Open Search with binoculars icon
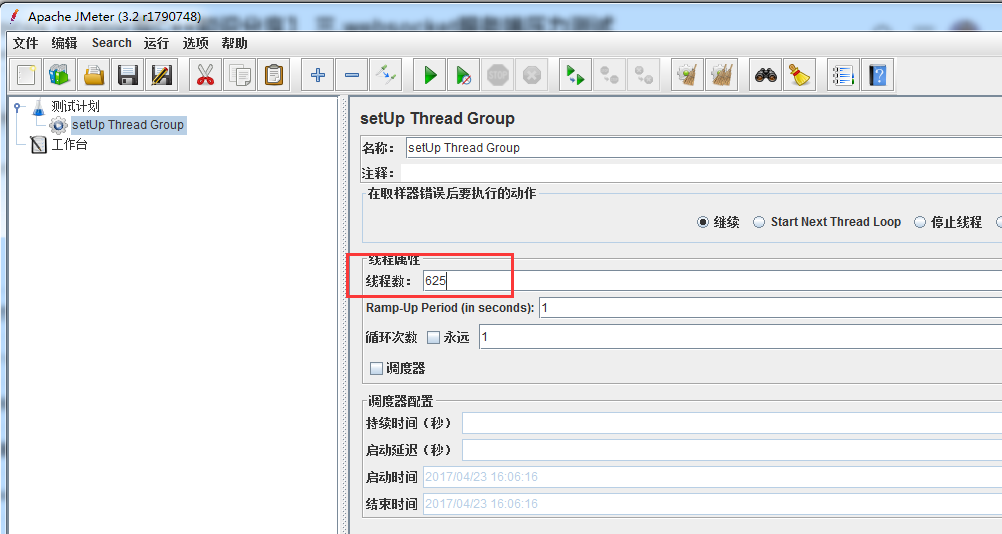The width and height of the screenshot is (1002, 534). pos(765,75)
